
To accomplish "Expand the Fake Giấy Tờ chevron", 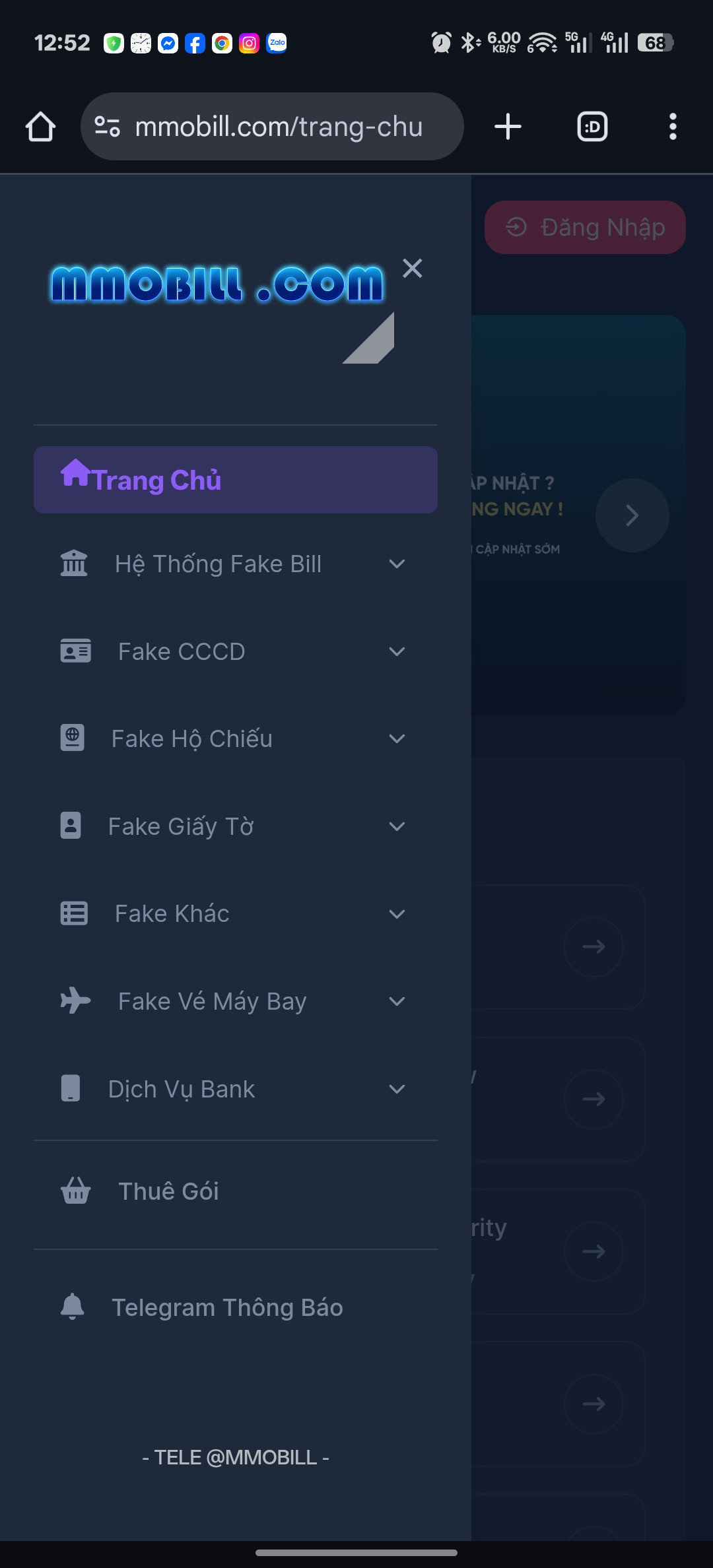I will [397, 826].
